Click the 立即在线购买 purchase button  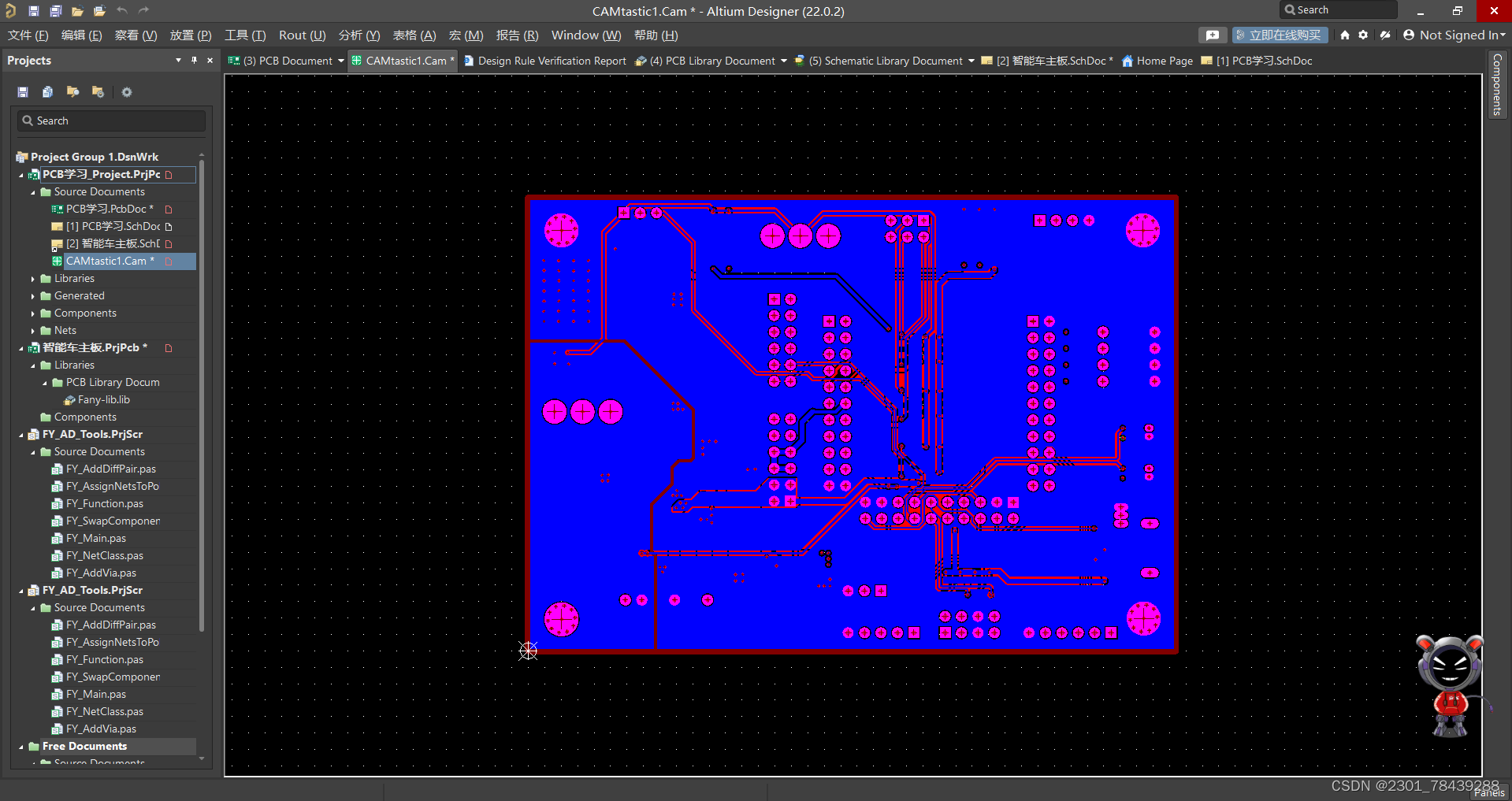1280,35
